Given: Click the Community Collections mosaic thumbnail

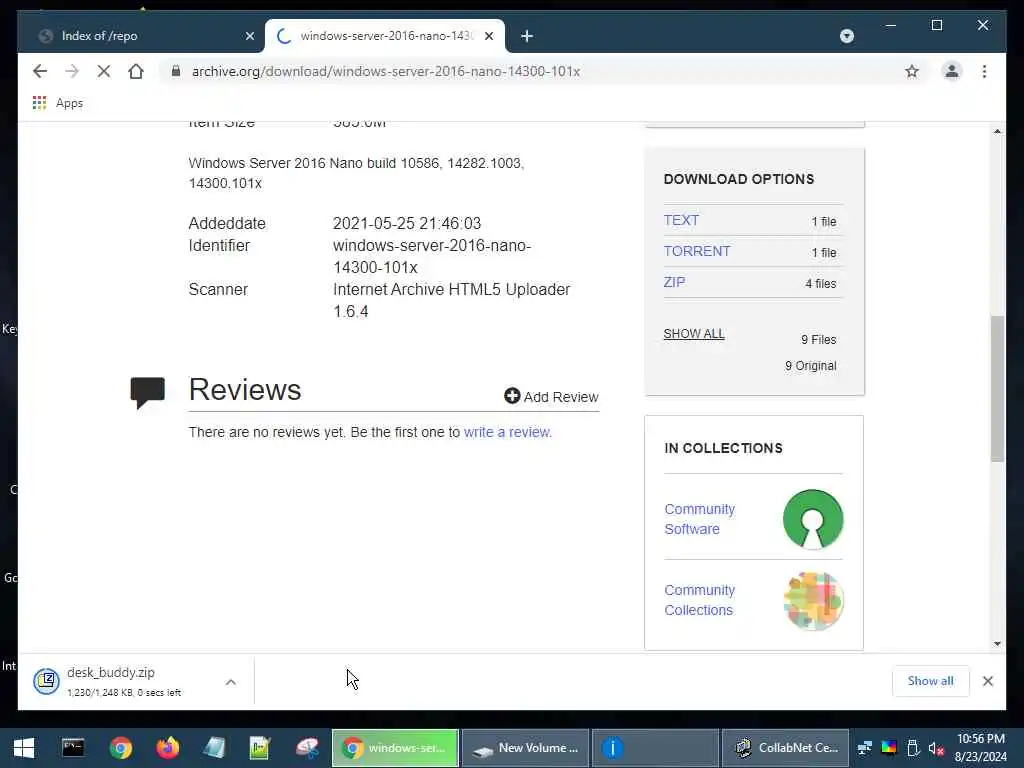Looking at the screenshot, I should pos(813,601).
